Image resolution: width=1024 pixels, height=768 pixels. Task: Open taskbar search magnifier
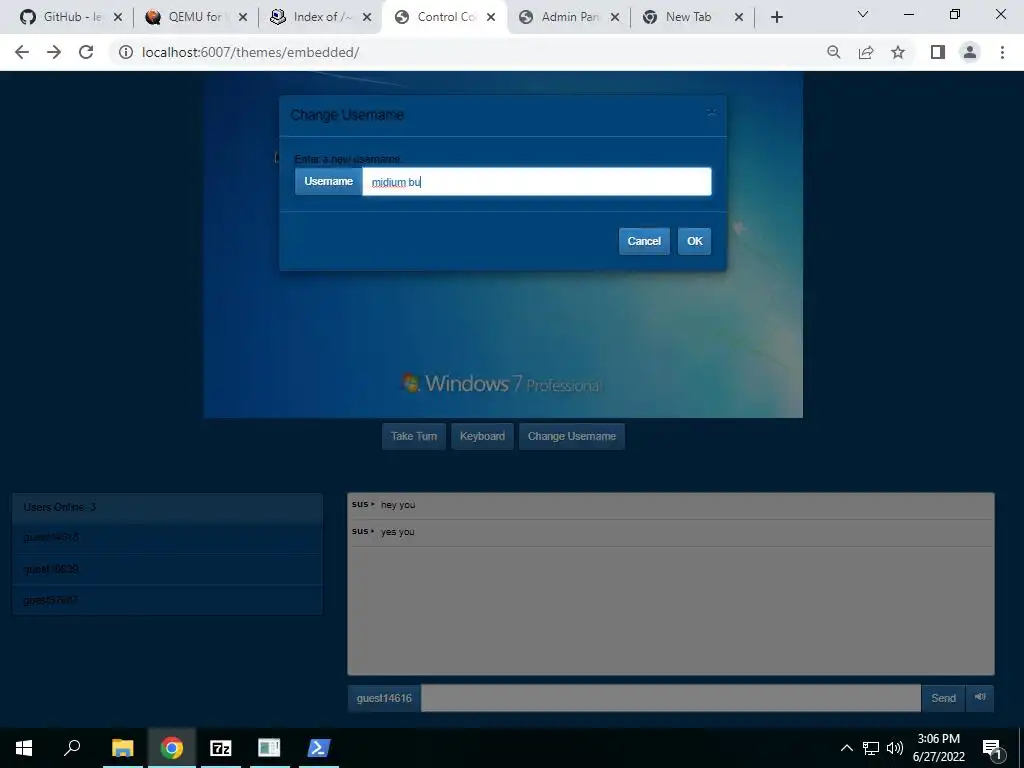[x=72, y=748]
